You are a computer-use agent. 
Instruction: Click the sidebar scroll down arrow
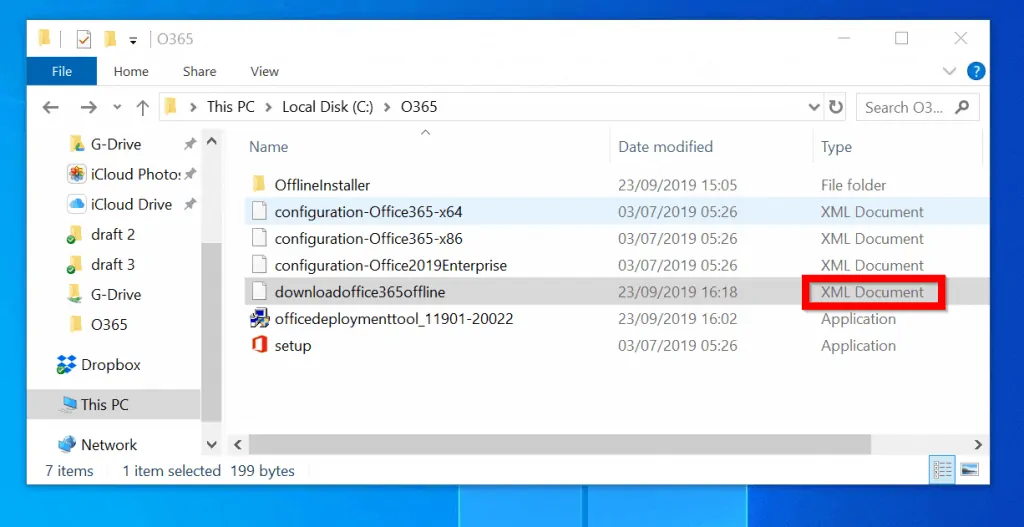(212, 445)
